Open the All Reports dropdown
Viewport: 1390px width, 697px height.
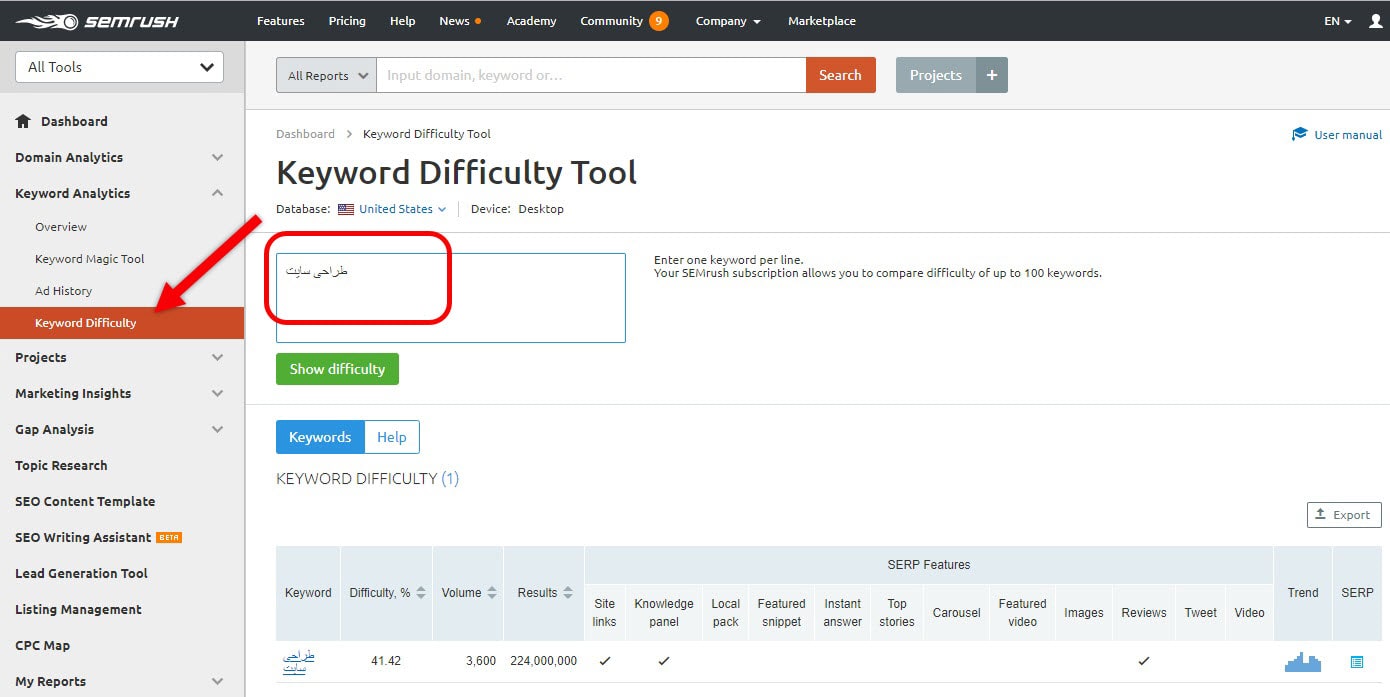click(x=325, y=74)
